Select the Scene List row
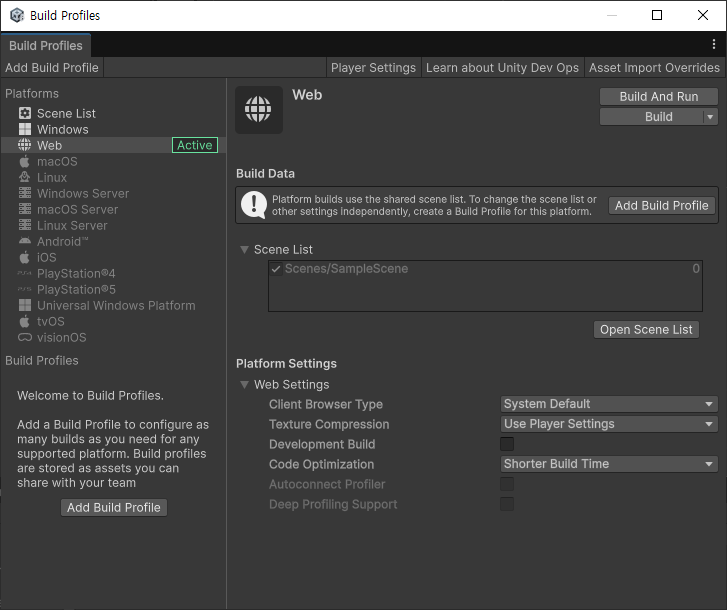727x610 pixels. (x=114, y=113)
